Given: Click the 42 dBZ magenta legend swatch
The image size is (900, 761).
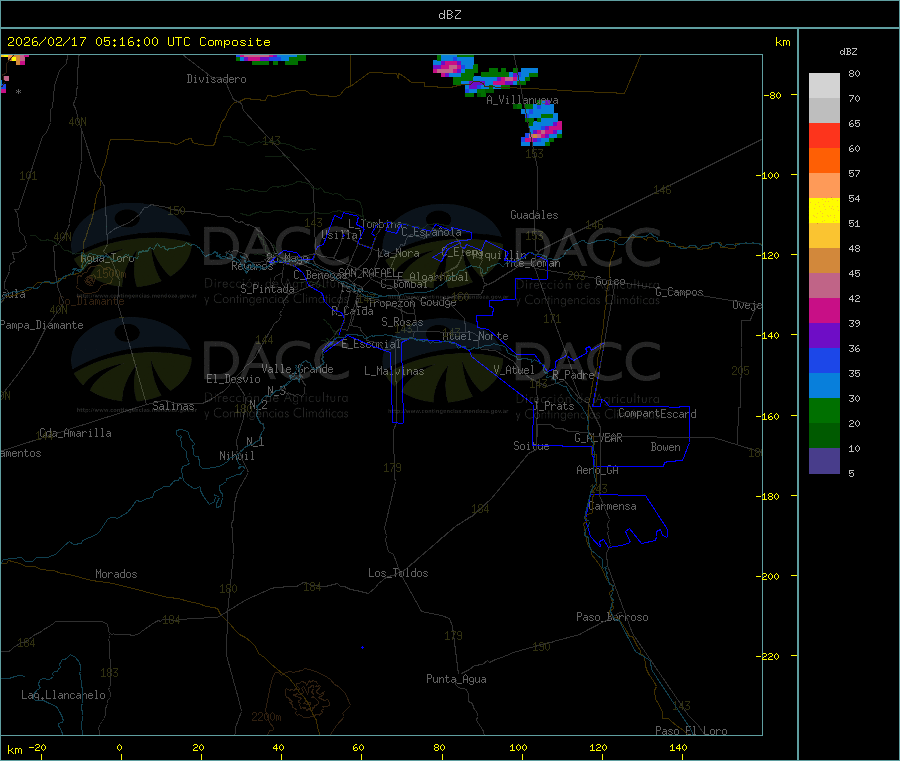Looking at the screenshot, I should [x=824, y=310].
